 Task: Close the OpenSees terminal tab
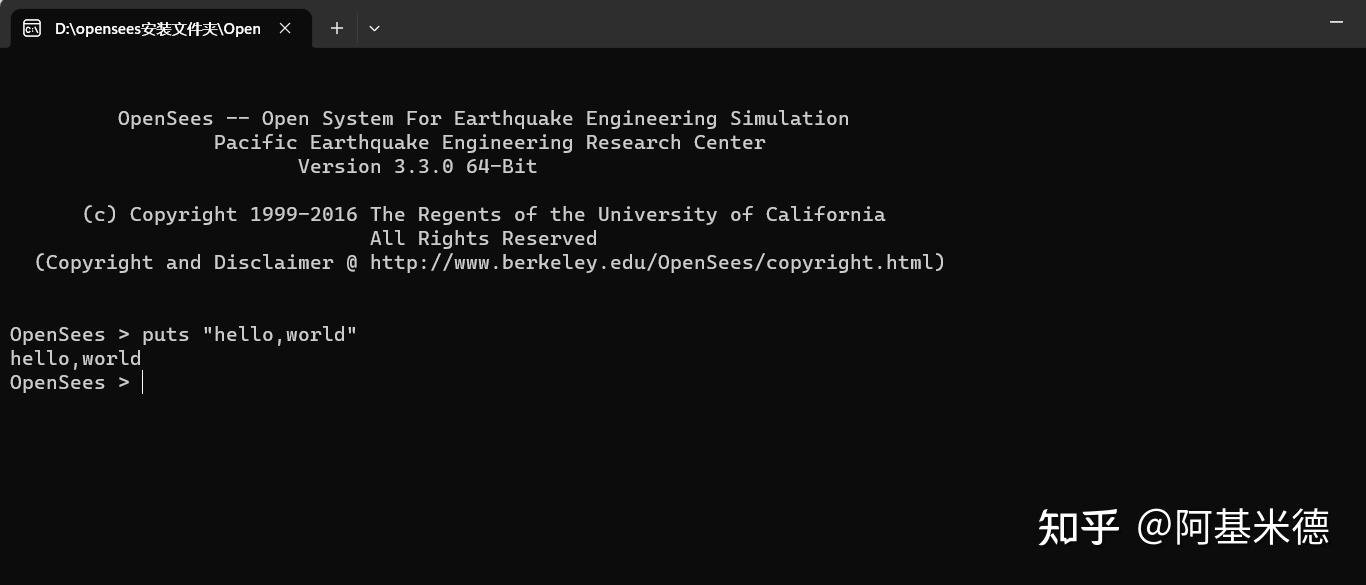point(285,28)
